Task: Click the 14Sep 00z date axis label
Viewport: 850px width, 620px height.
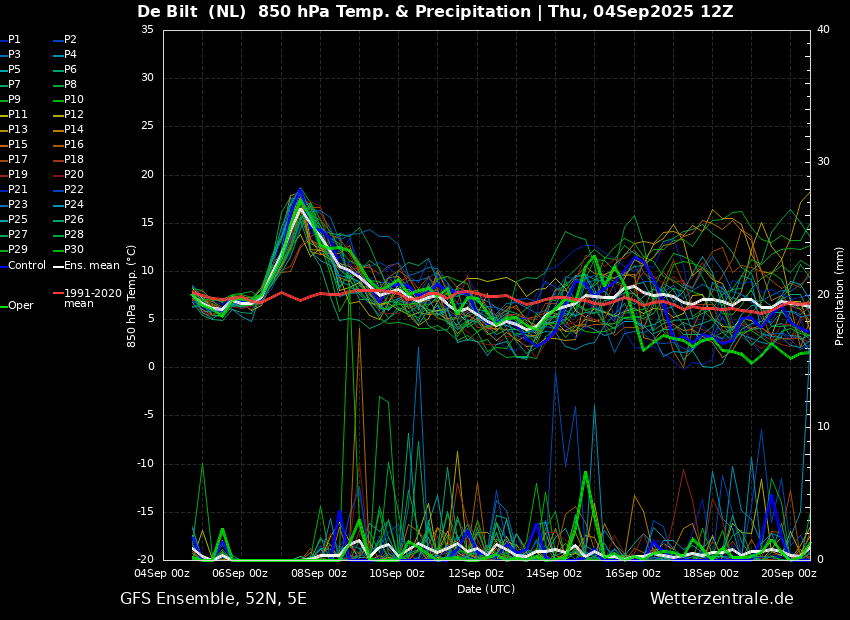Action: click(555, 573)
